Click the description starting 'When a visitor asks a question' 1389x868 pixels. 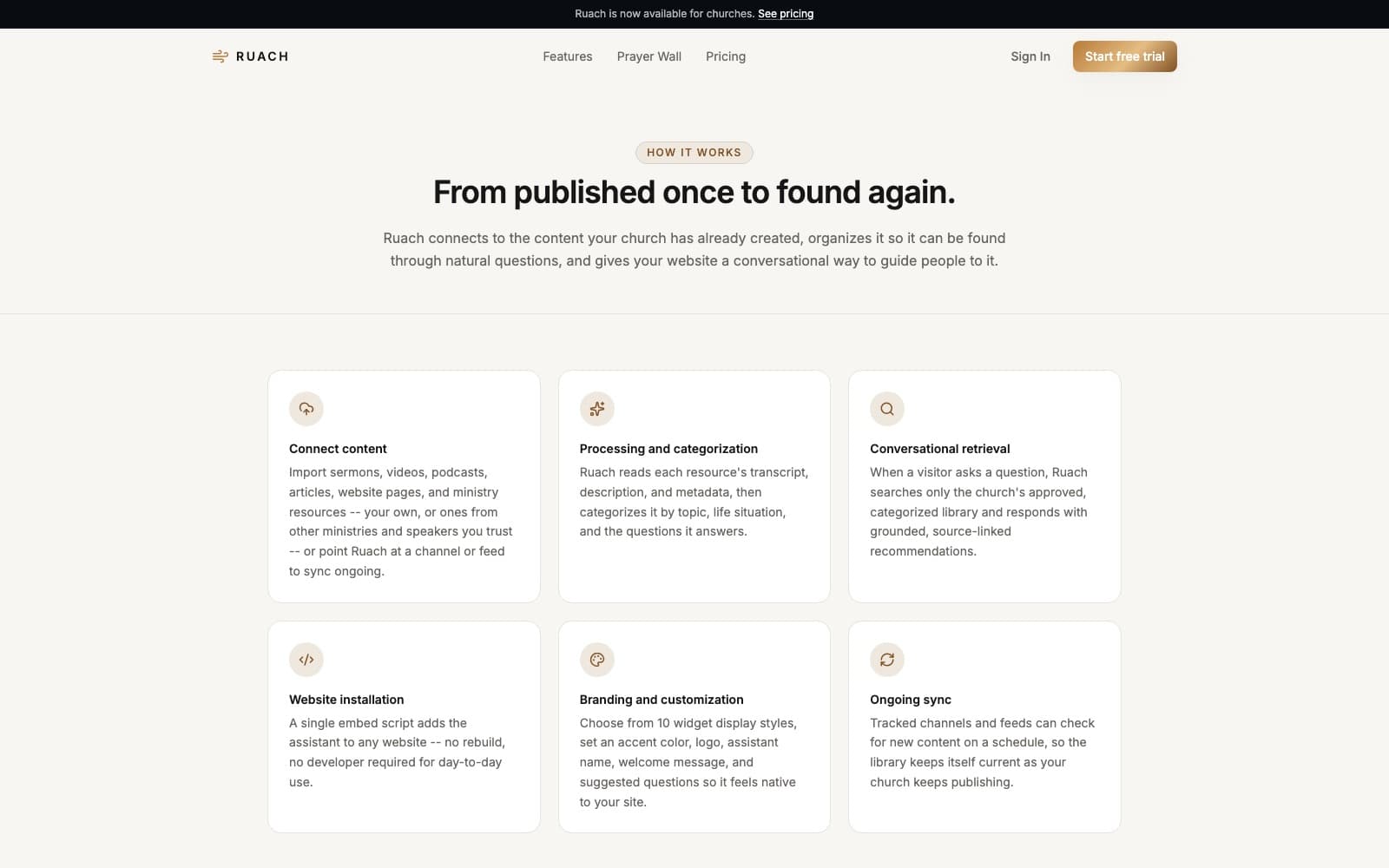click(x=979, y=512)
